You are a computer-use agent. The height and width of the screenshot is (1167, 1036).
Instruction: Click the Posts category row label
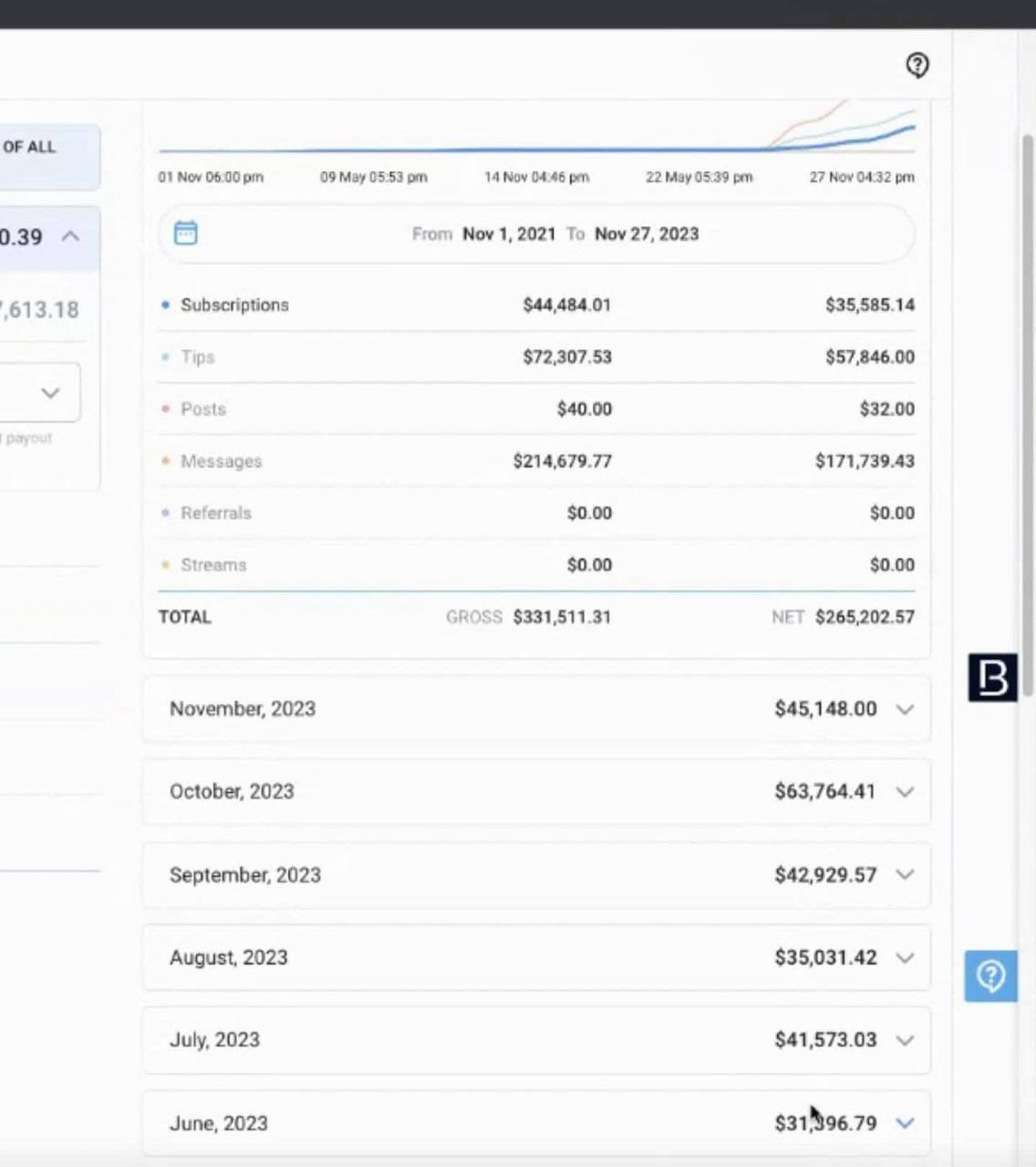pyautogui.click(x=202, y=409)
